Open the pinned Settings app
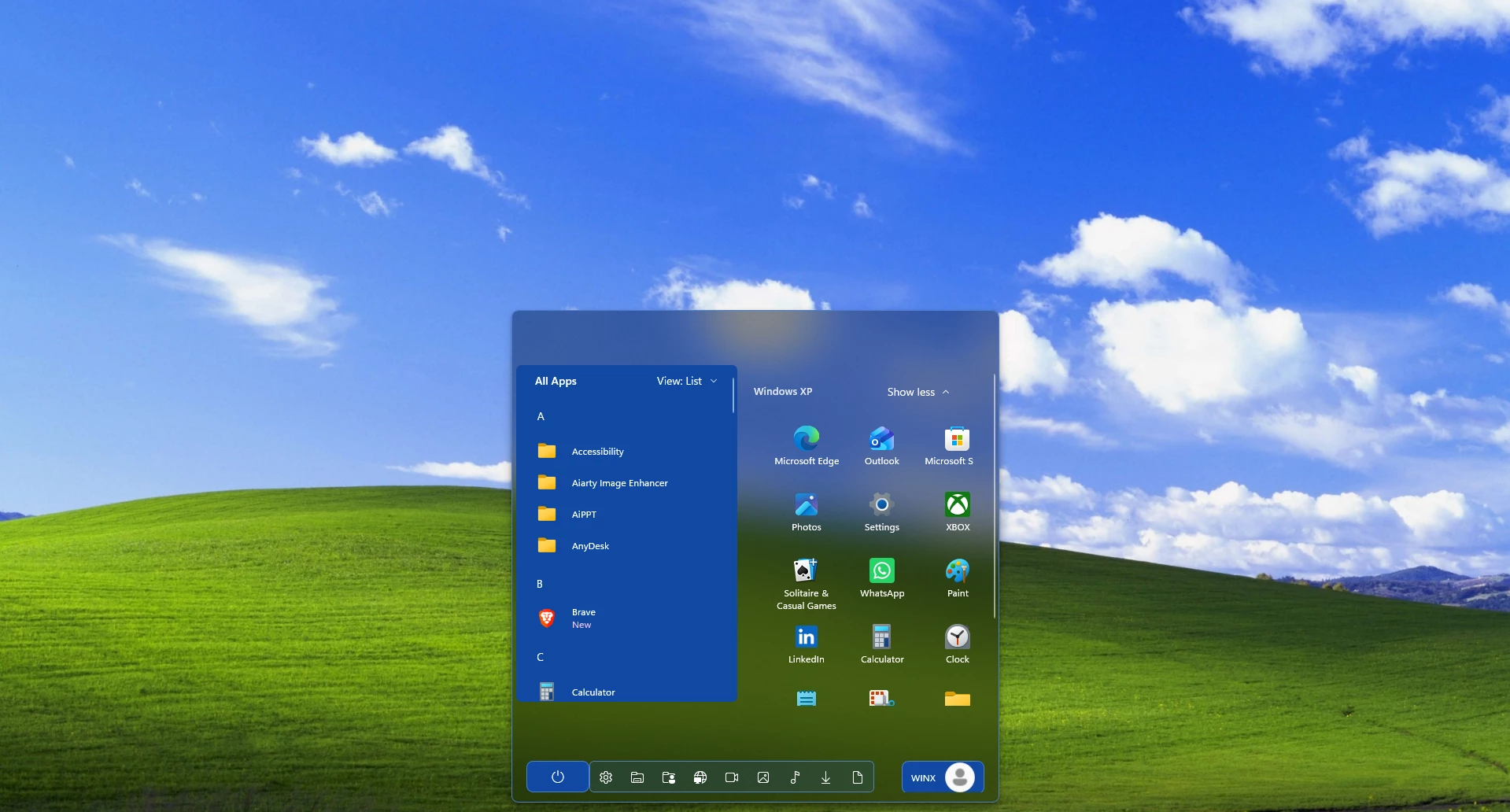 pos(882,511)
